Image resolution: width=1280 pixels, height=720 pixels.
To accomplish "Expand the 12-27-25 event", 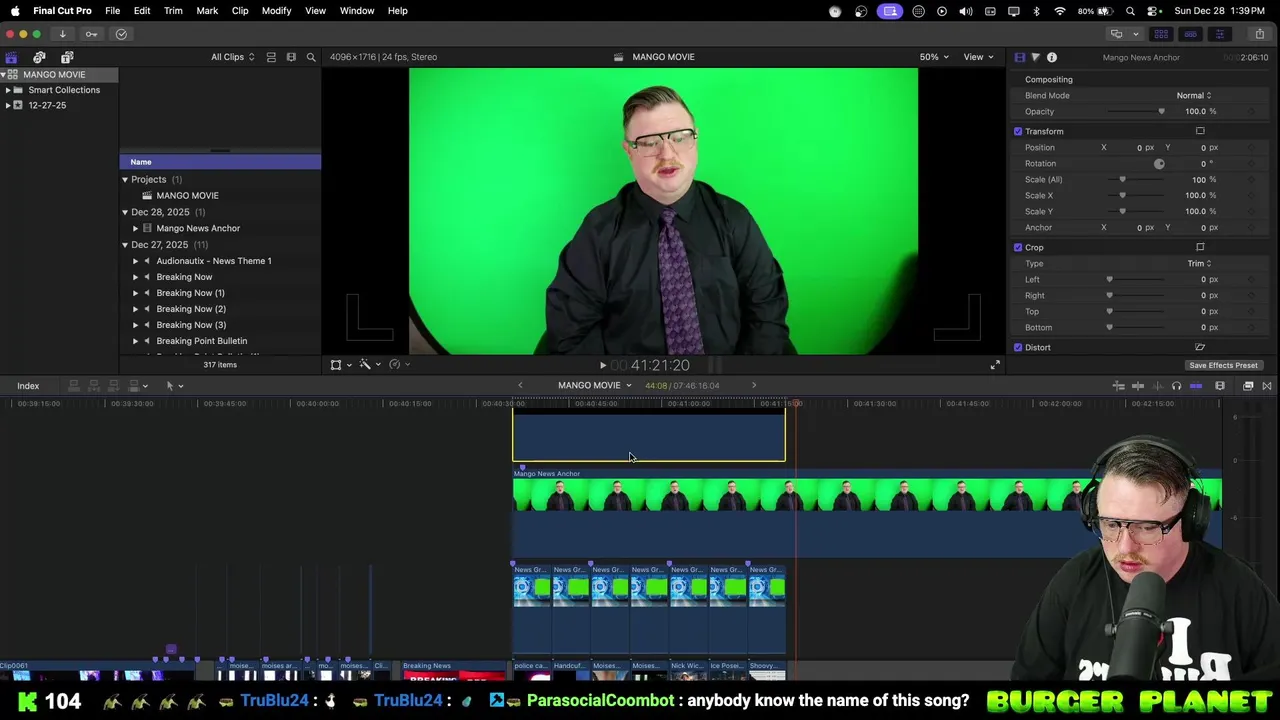I will pos(8,105).
